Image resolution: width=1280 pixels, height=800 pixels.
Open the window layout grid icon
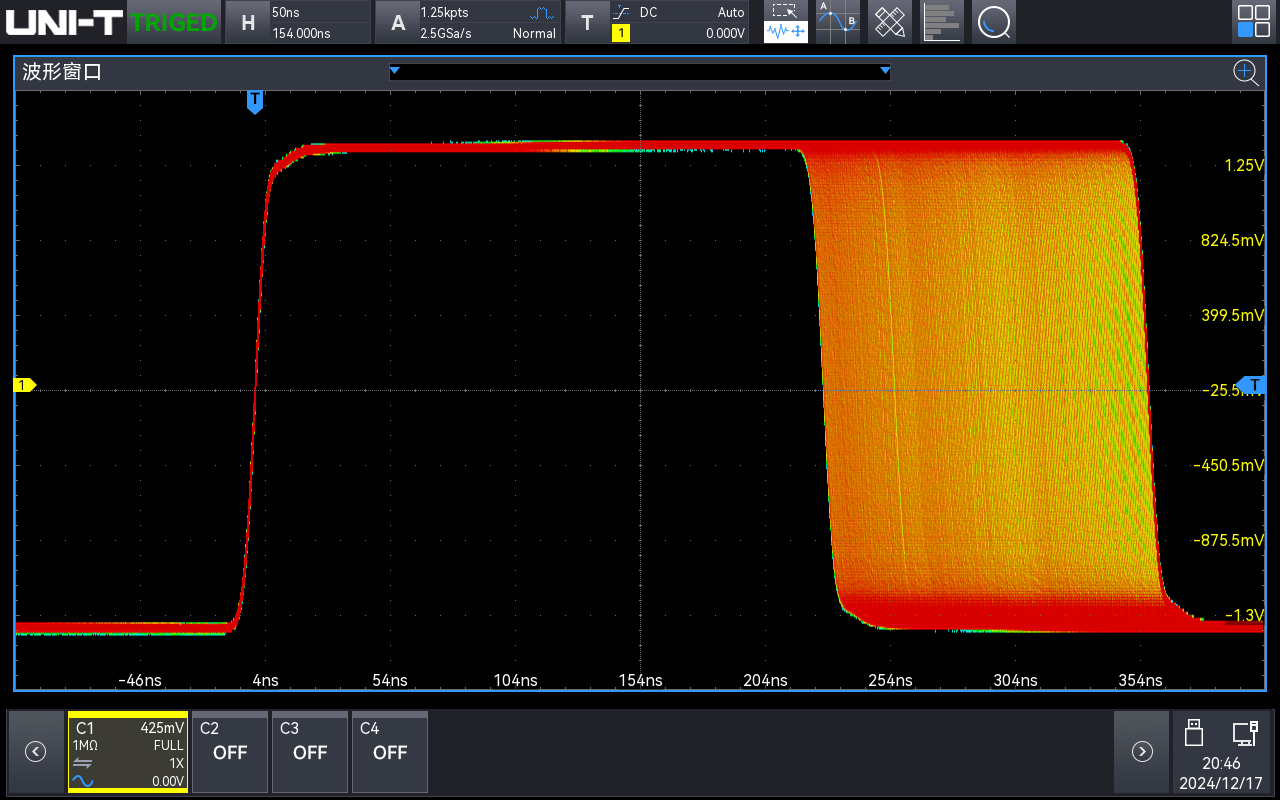click(1253, 22)
